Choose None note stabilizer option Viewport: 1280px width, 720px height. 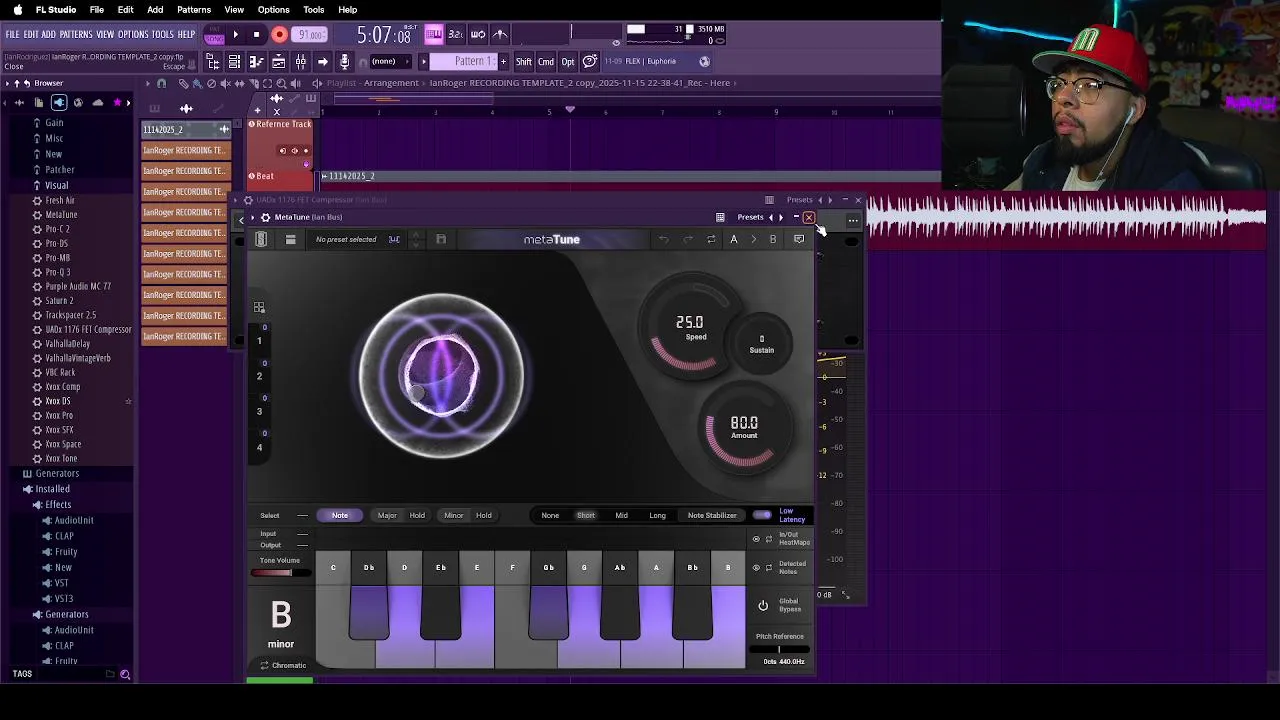[550, 515]
